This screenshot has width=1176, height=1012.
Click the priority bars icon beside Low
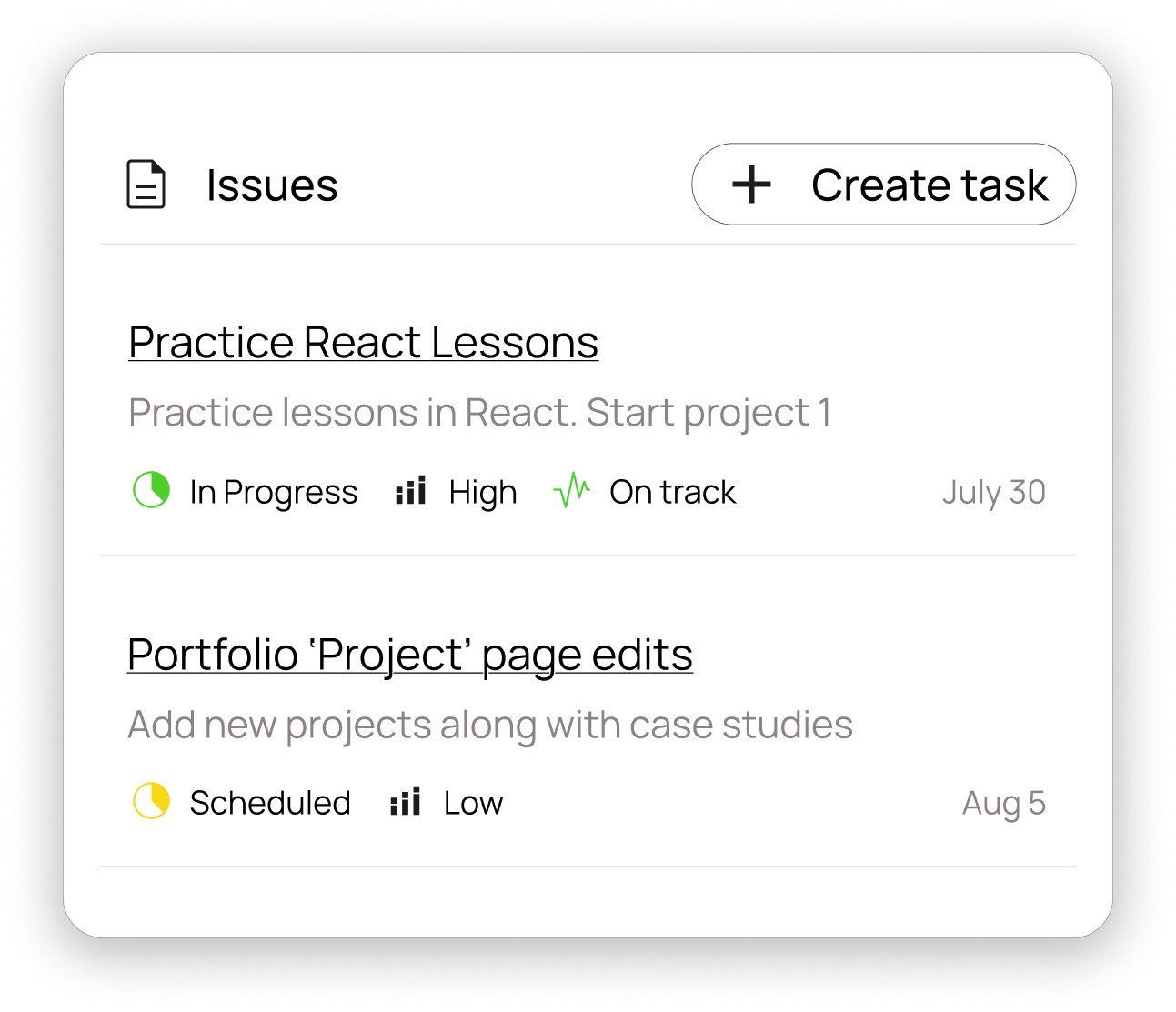tap(406, 802)
